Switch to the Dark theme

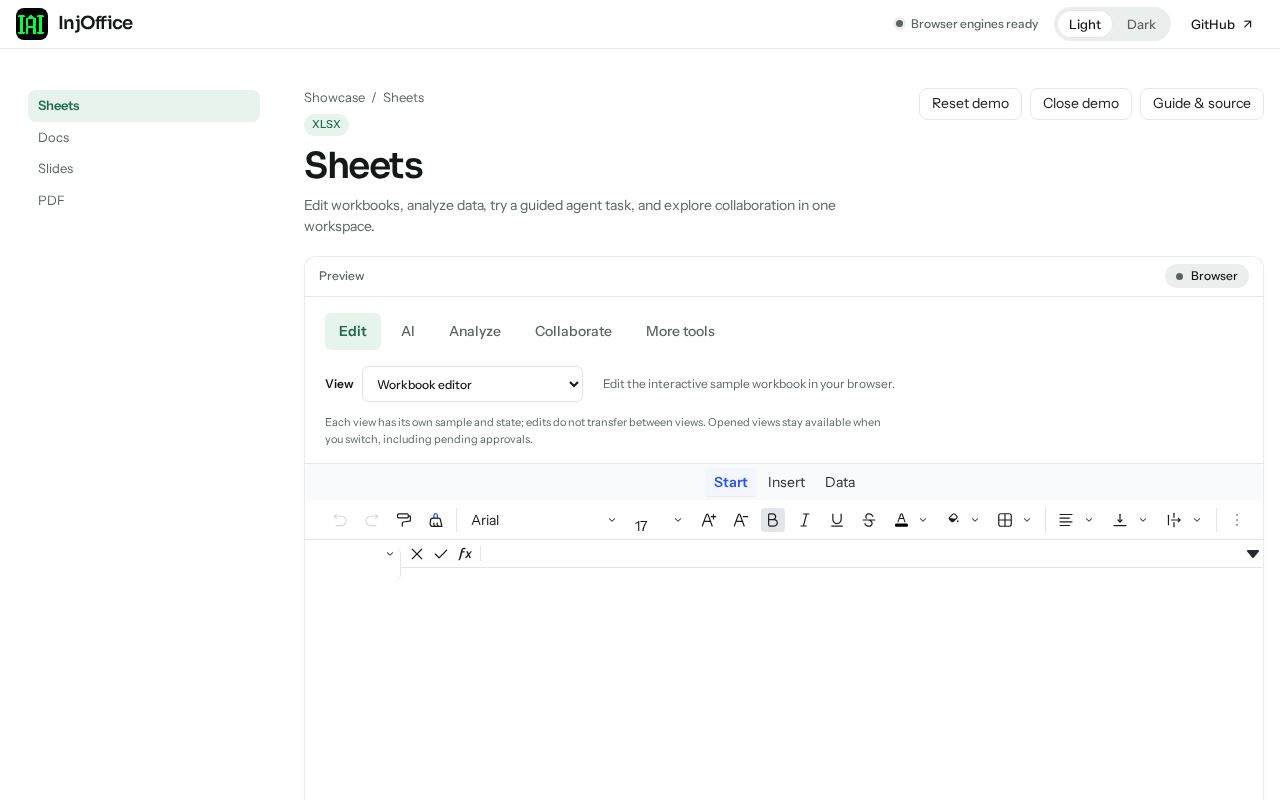click(1141, 24)
